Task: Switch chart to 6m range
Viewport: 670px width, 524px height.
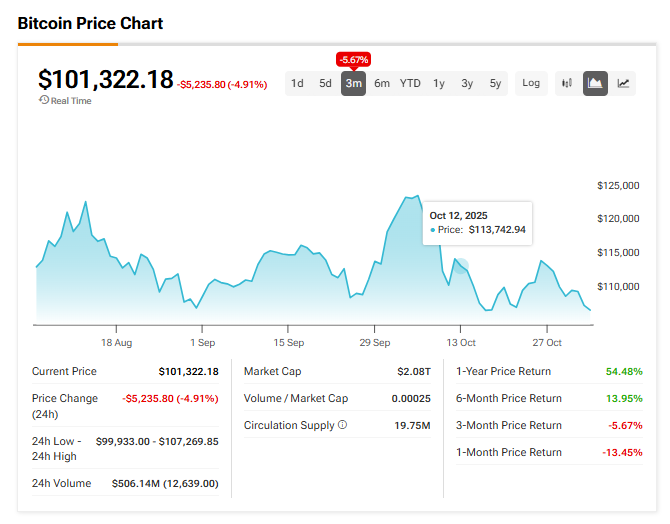Action: coord(382,83)
